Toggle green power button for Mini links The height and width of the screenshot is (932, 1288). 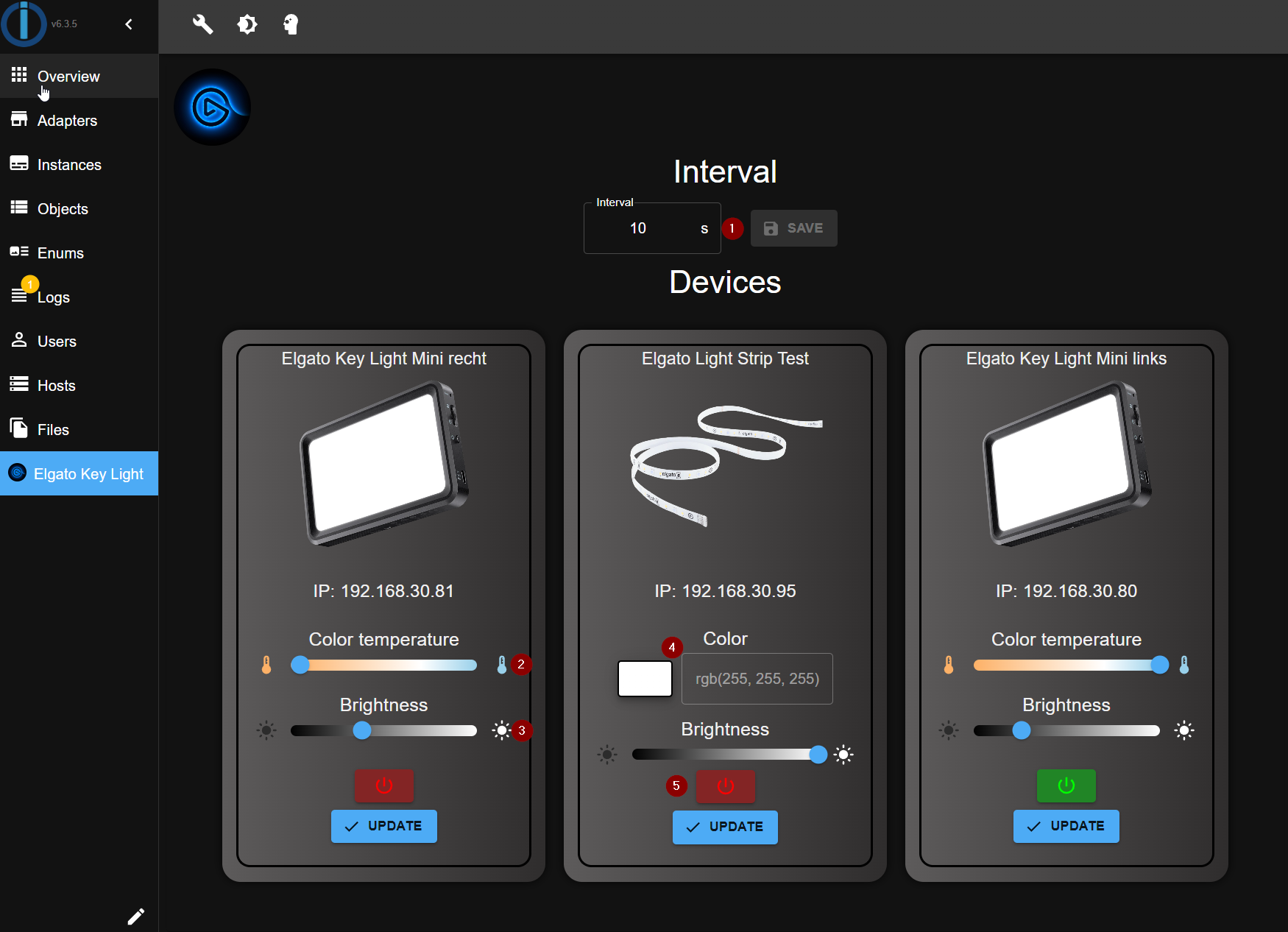pos(1066,786)
